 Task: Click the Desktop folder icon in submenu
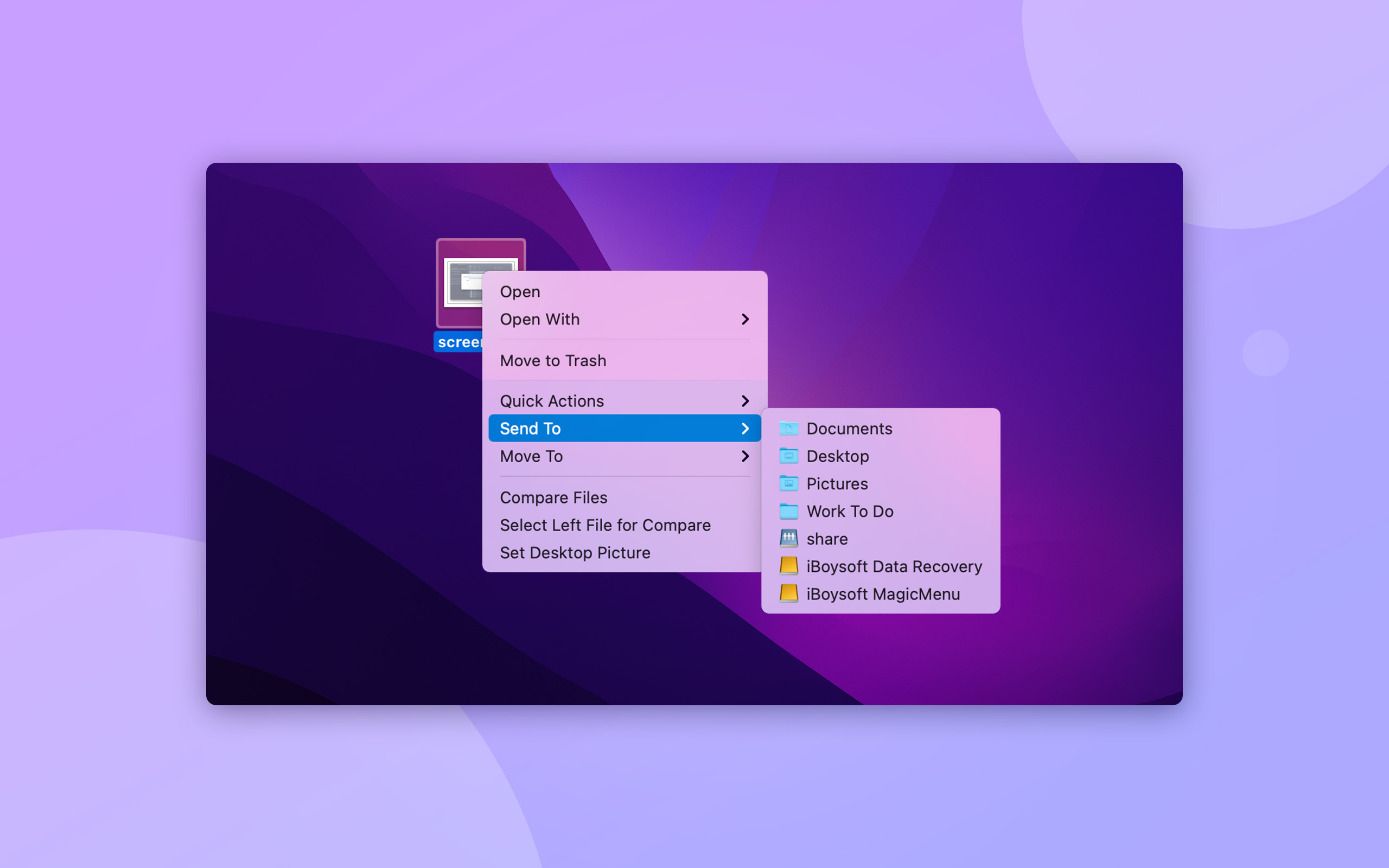coord(788,456)
